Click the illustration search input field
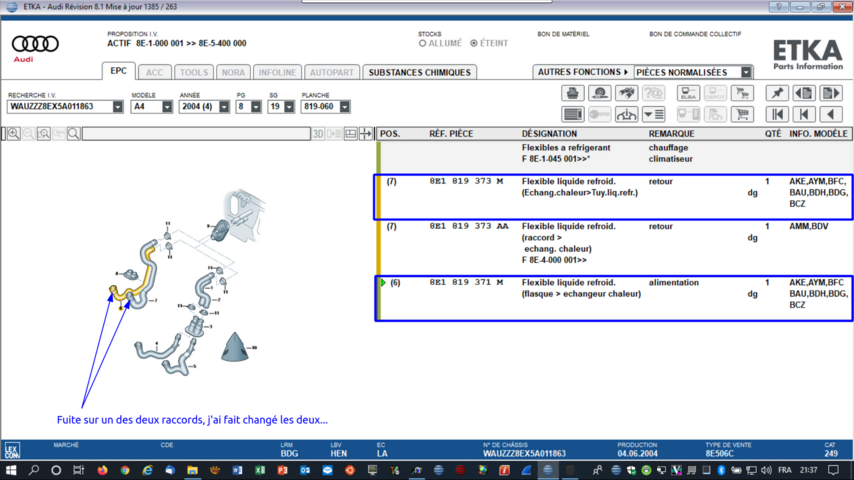Viewport: 854px width, 480px height. (196, 133)
